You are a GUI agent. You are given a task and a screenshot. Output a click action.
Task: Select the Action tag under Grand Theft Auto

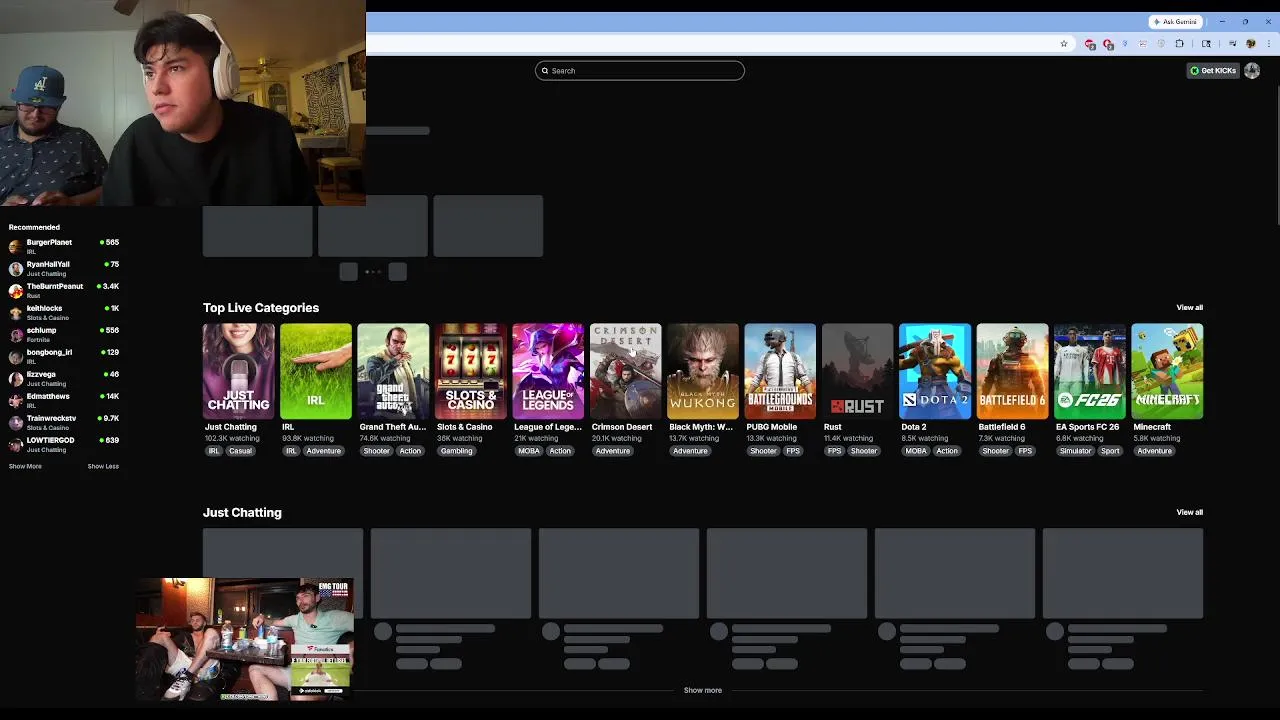tap(410, 451)
